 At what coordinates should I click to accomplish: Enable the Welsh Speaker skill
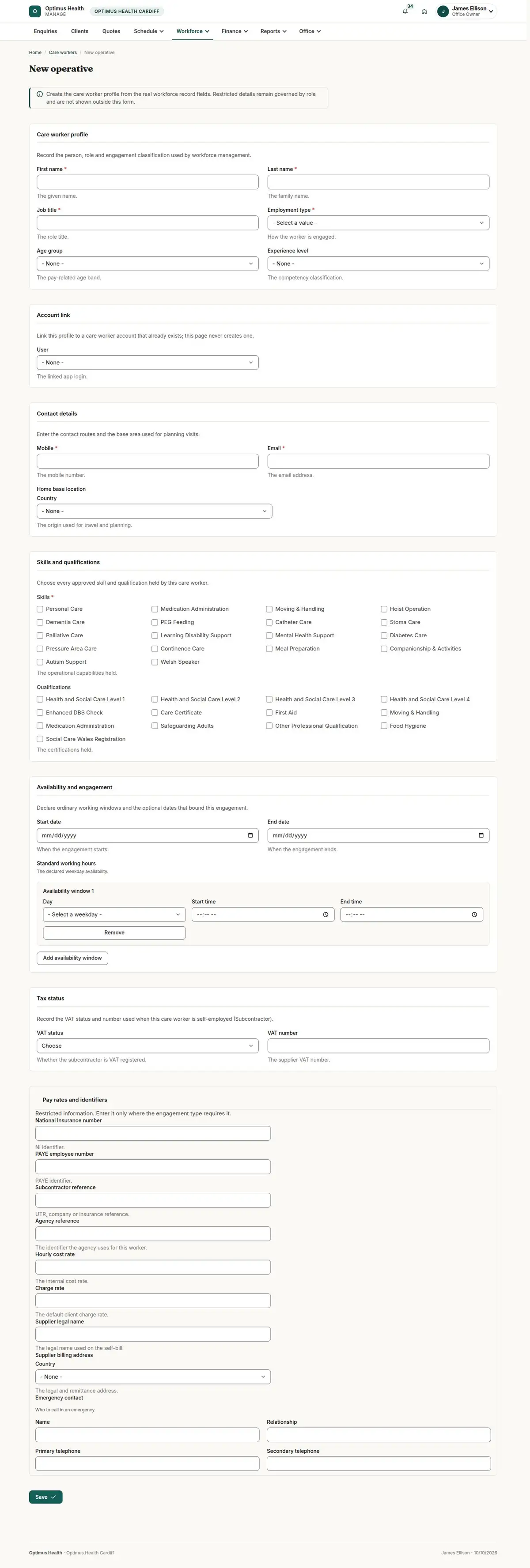coord(155,662)
